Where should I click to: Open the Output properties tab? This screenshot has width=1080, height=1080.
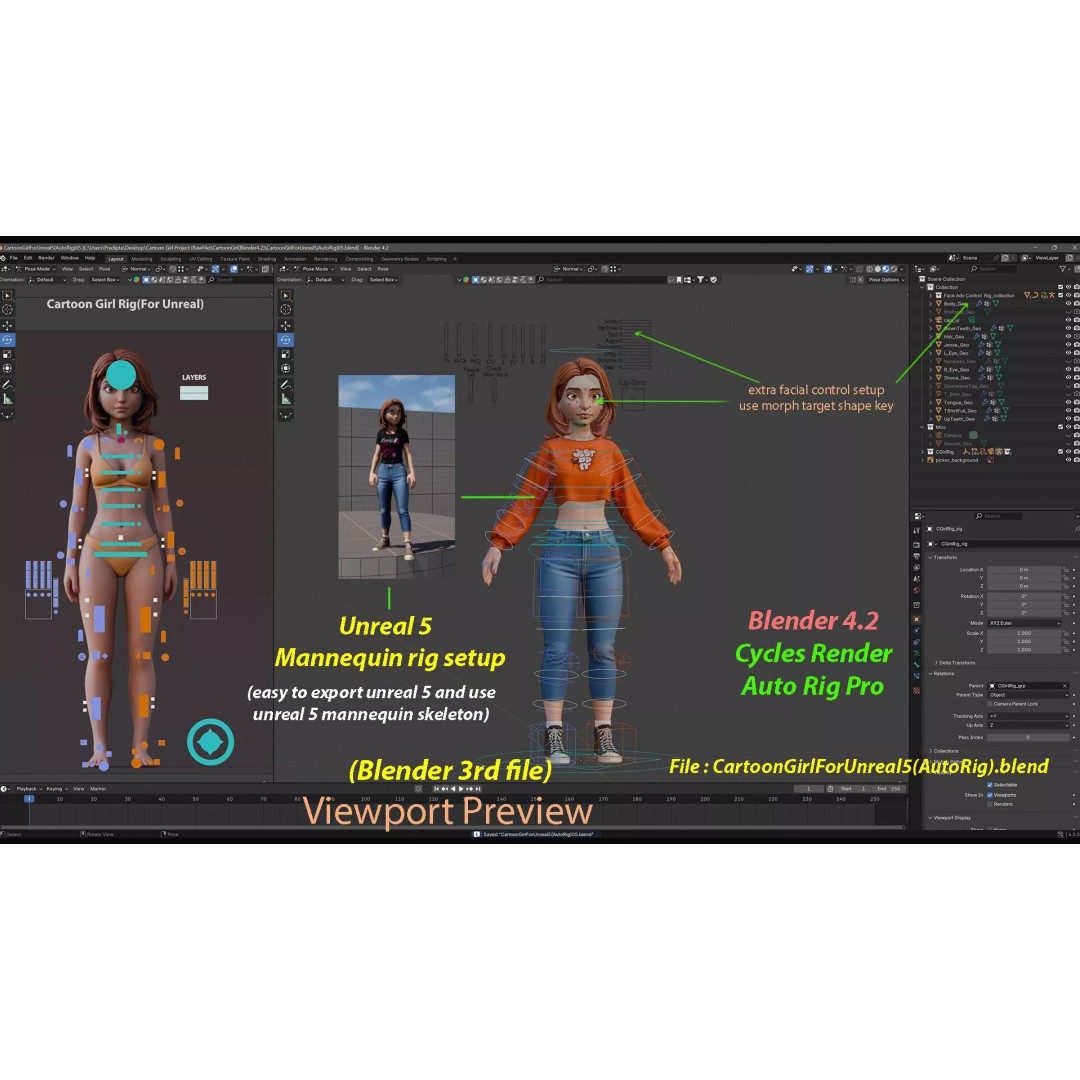[x=916, y=556]
